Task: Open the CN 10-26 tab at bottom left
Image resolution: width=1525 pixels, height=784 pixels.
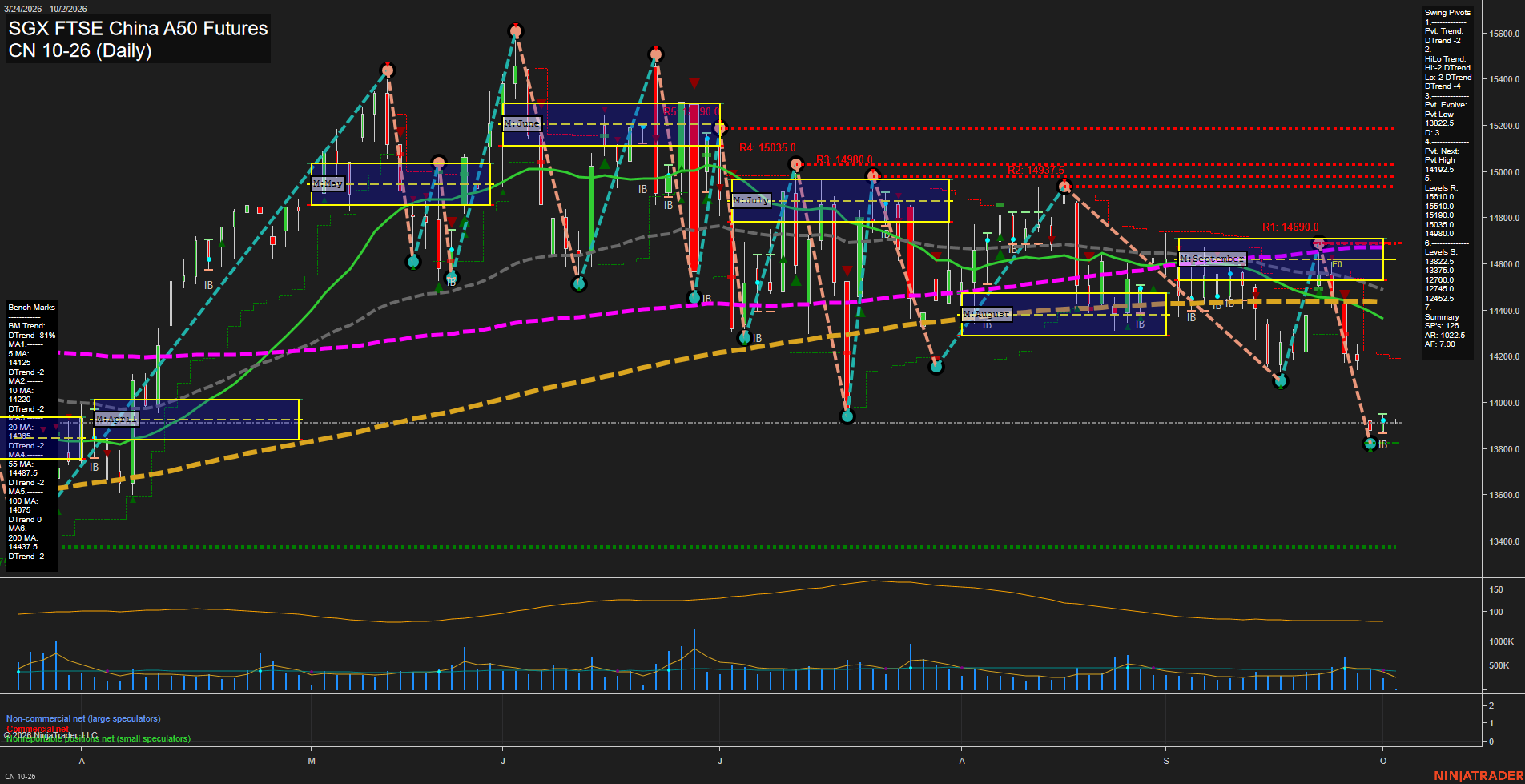Action: (x=20, y=777)
